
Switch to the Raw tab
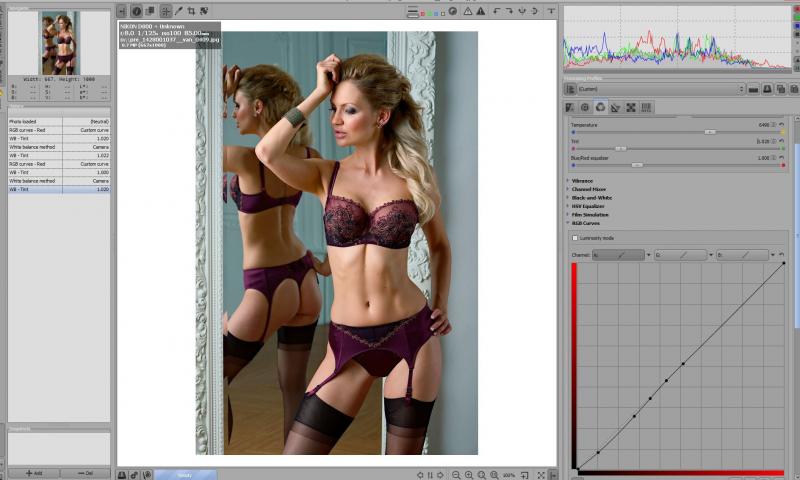(631, 108)
